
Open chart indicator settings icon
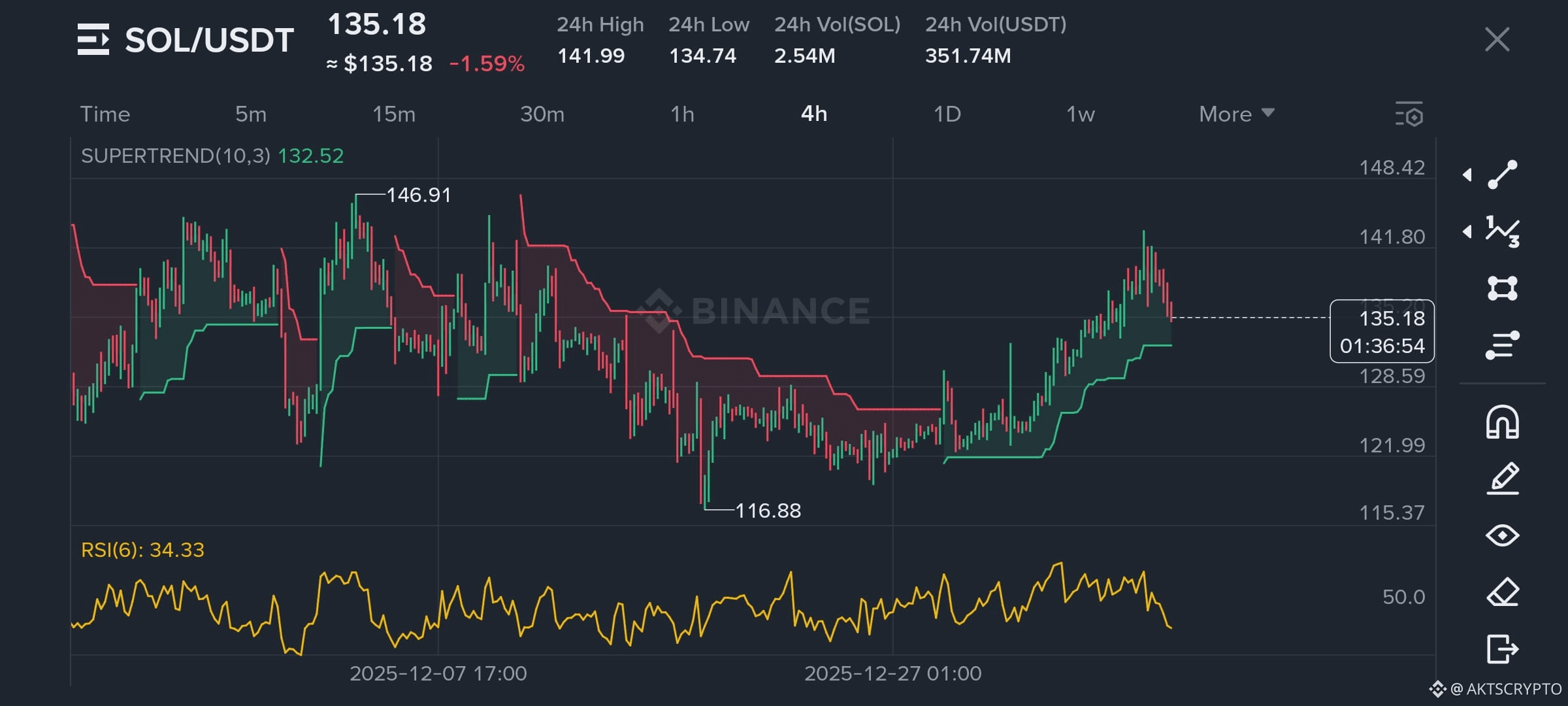click(x=1409, y=114)
